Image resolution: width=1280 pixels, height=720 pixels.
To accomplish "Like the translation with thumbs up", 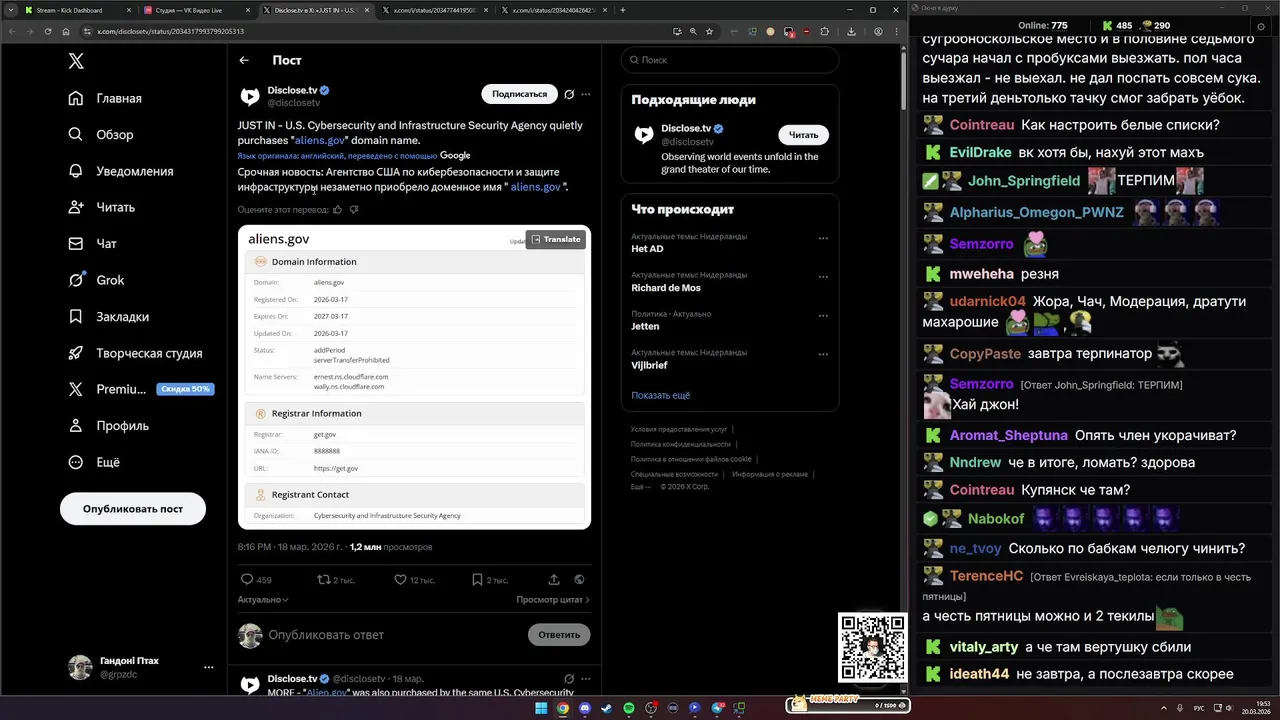I will pyautogui.click(x=337, y=210).
